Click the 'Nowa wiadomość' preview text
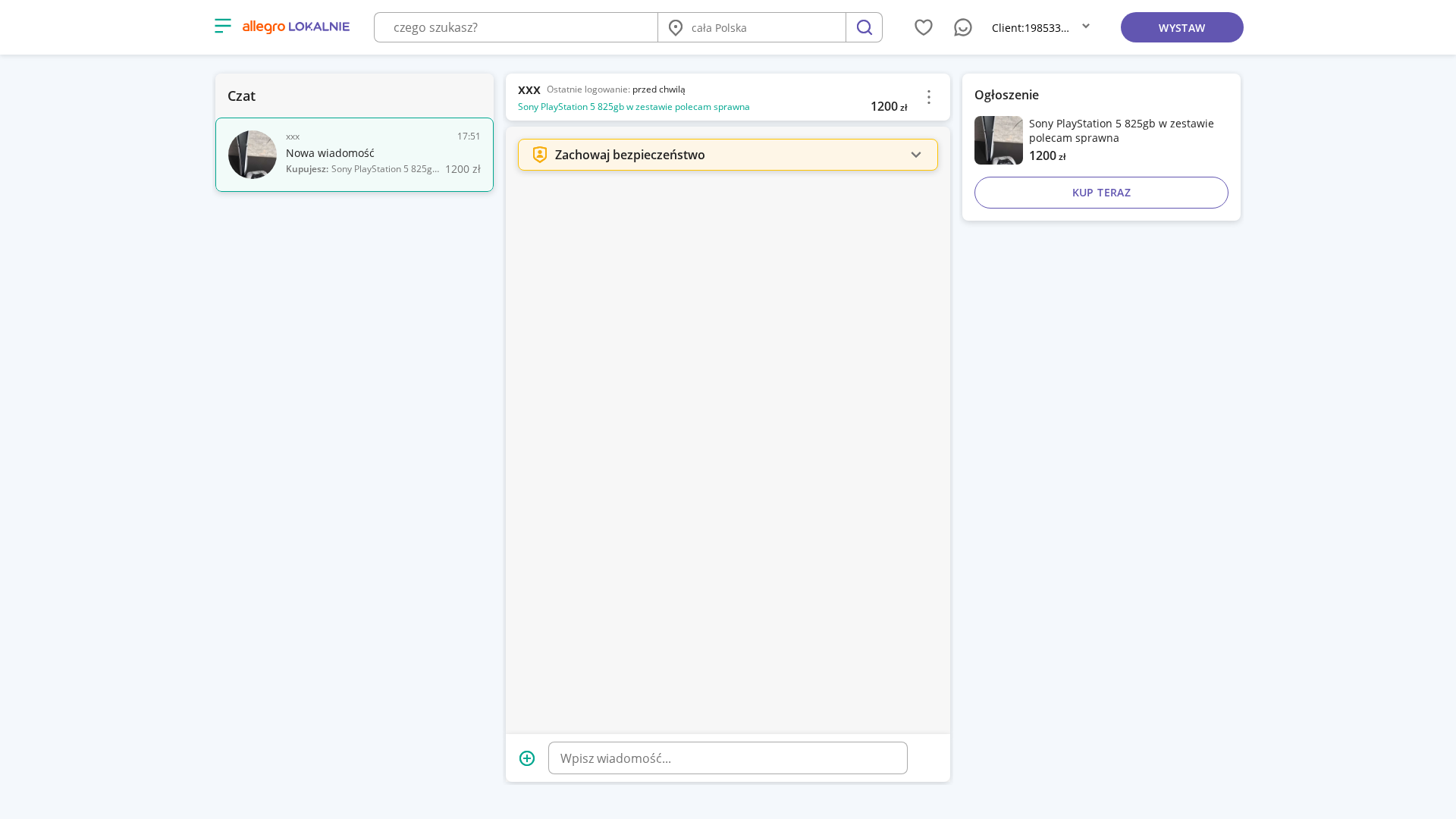This screenshot has width=1456, height=819. [x=330, y=153]
